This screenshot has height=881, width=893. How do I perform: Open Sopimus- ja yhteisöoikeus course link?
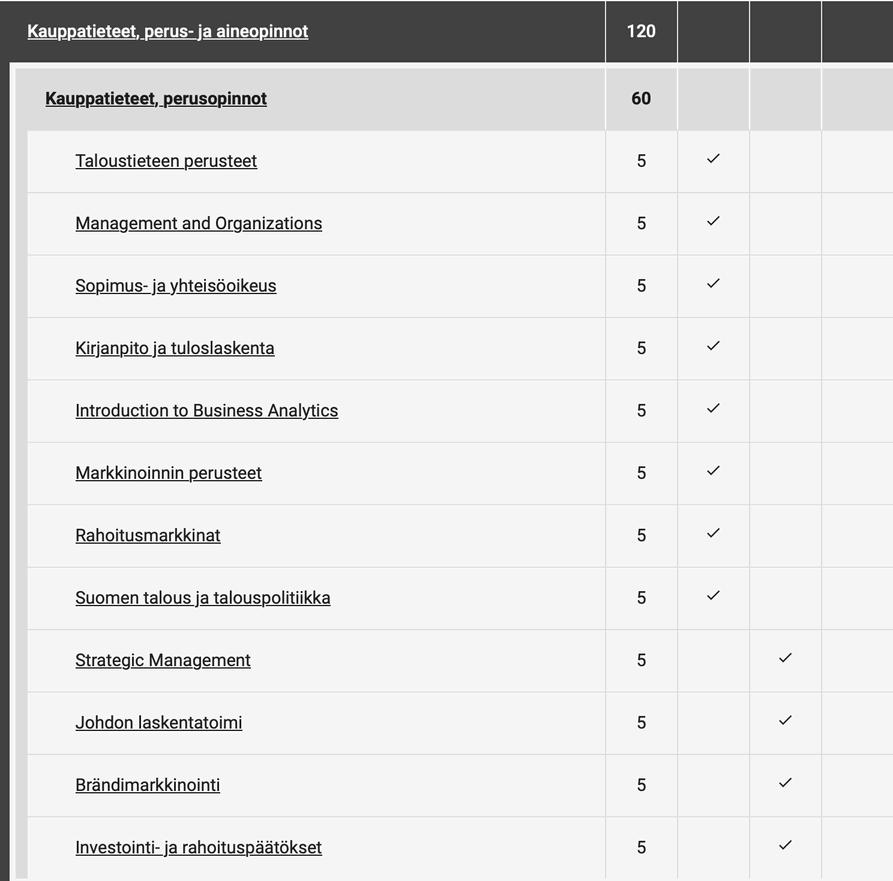[175, 286]
